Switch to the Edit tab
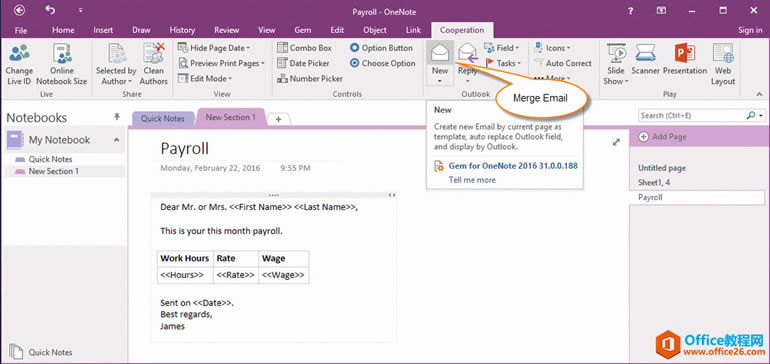 [337, 30]
